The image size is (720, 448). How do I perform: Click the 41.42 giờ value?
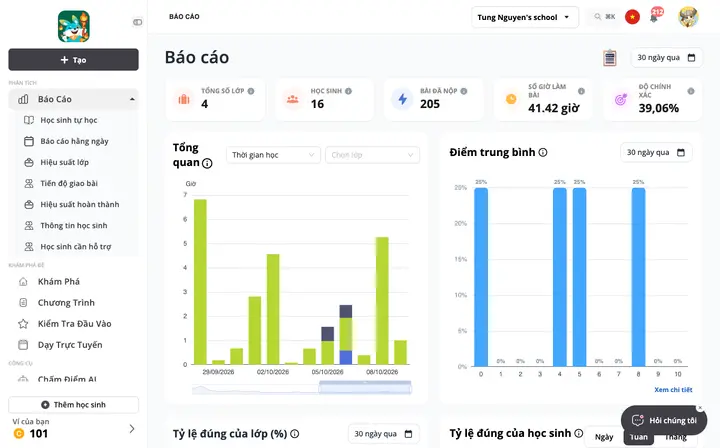point(553,108)
